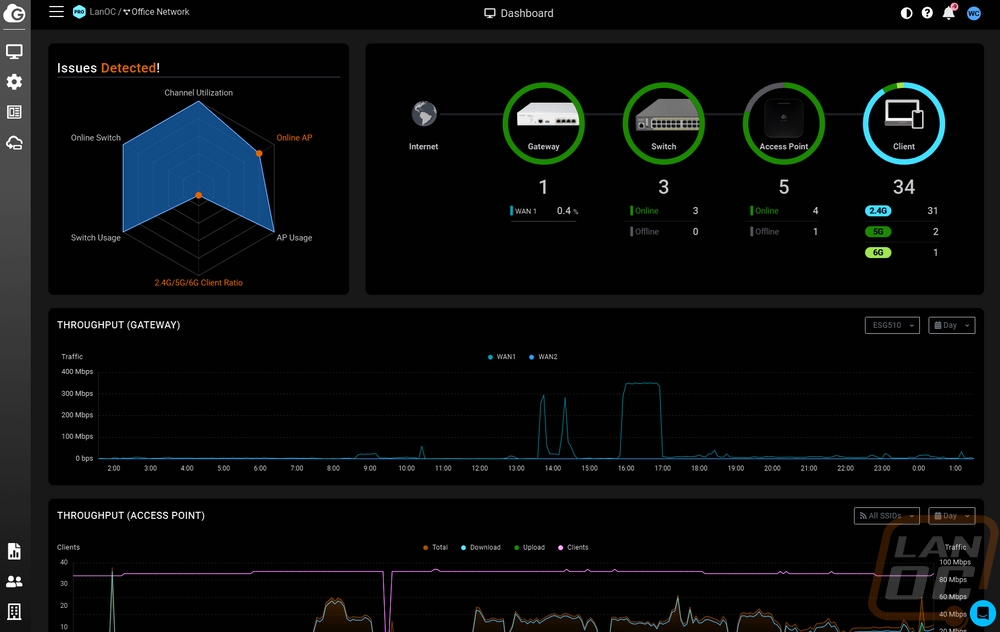The width and height of the screenshot is (1000, 632).
Task: Click the LanOC organization breadcrumb
Action: pyautogui.click(x=101, y=12)
